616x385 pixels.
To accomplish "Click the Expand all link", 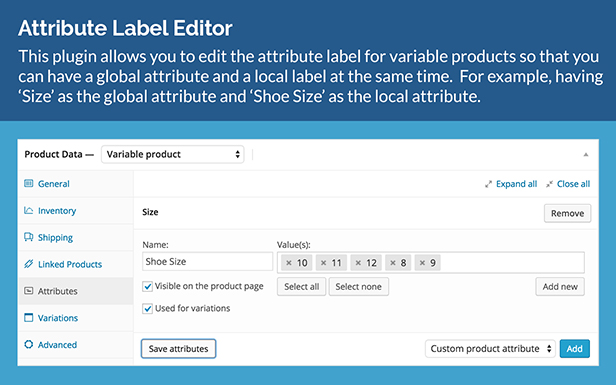I will [x=516, y=184].
